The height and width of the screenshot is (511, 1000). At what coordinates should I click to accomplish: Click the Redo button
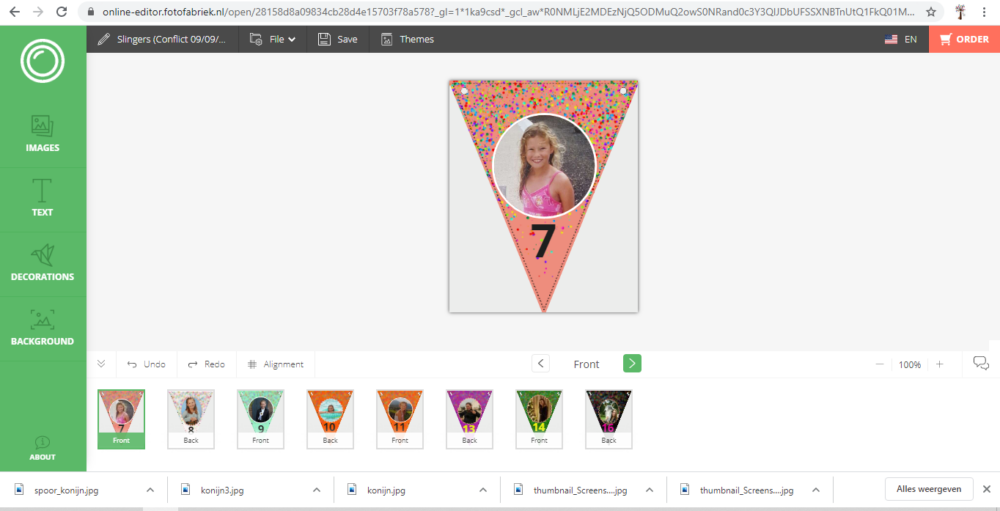[x=206, y=364]
